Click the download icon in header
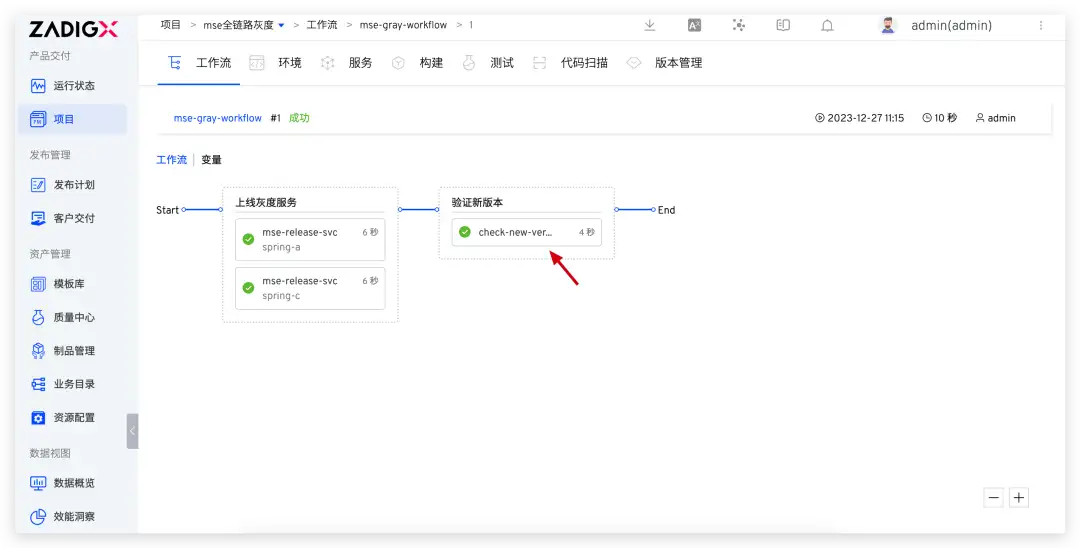Image resolution: width=1080 pixels, height=548 pixels. pos(650,25)
